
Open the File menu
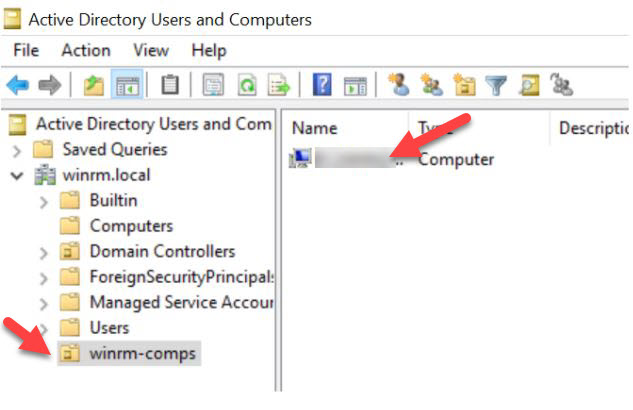(26, 50)
